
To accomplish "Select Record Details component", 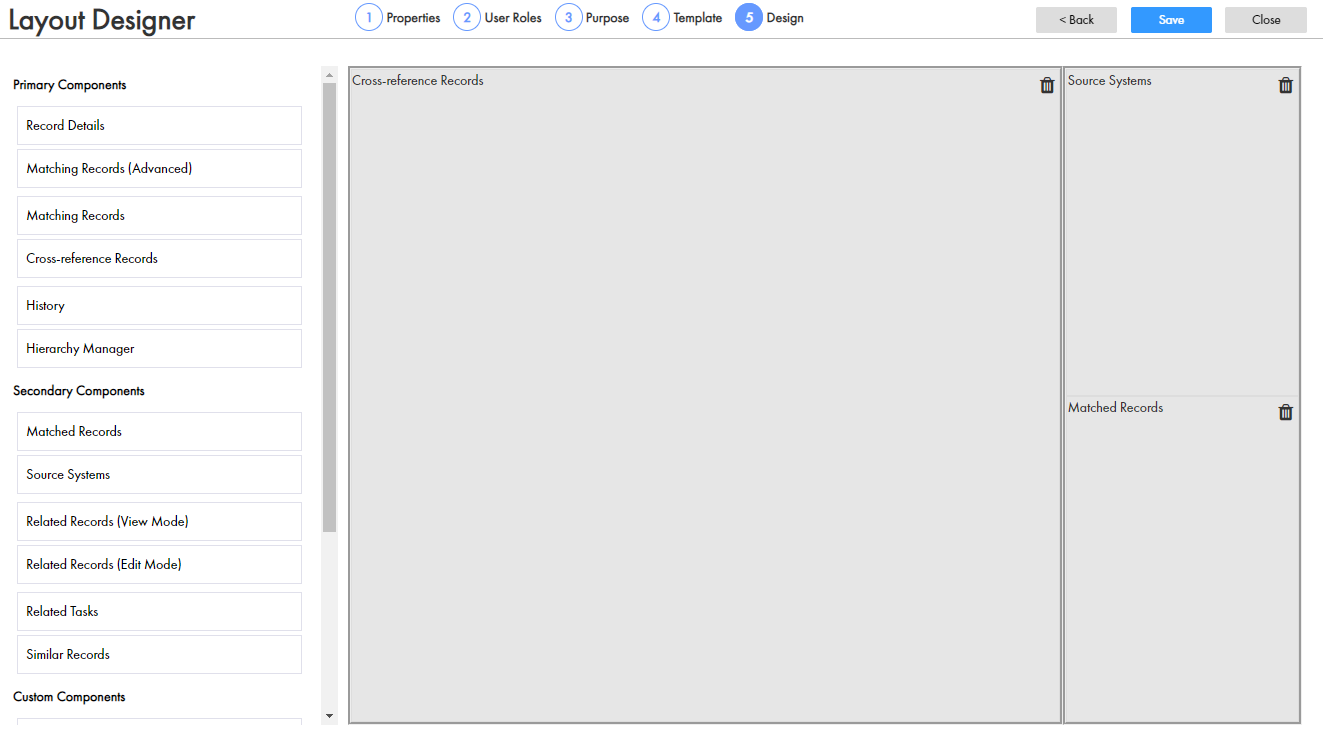I will 159,126.
